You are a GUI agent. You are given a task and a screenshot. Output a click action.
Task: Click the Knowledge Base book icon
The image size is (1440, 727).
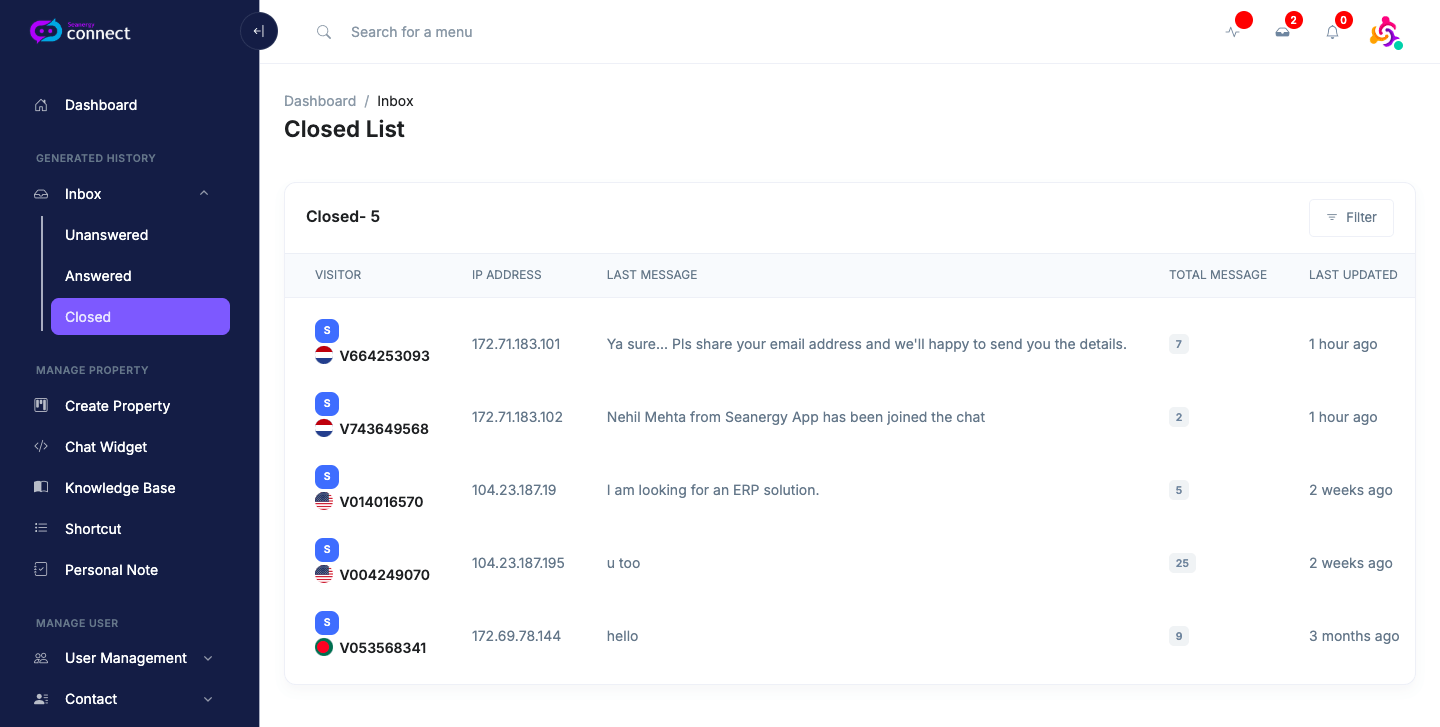click(41, 488)
